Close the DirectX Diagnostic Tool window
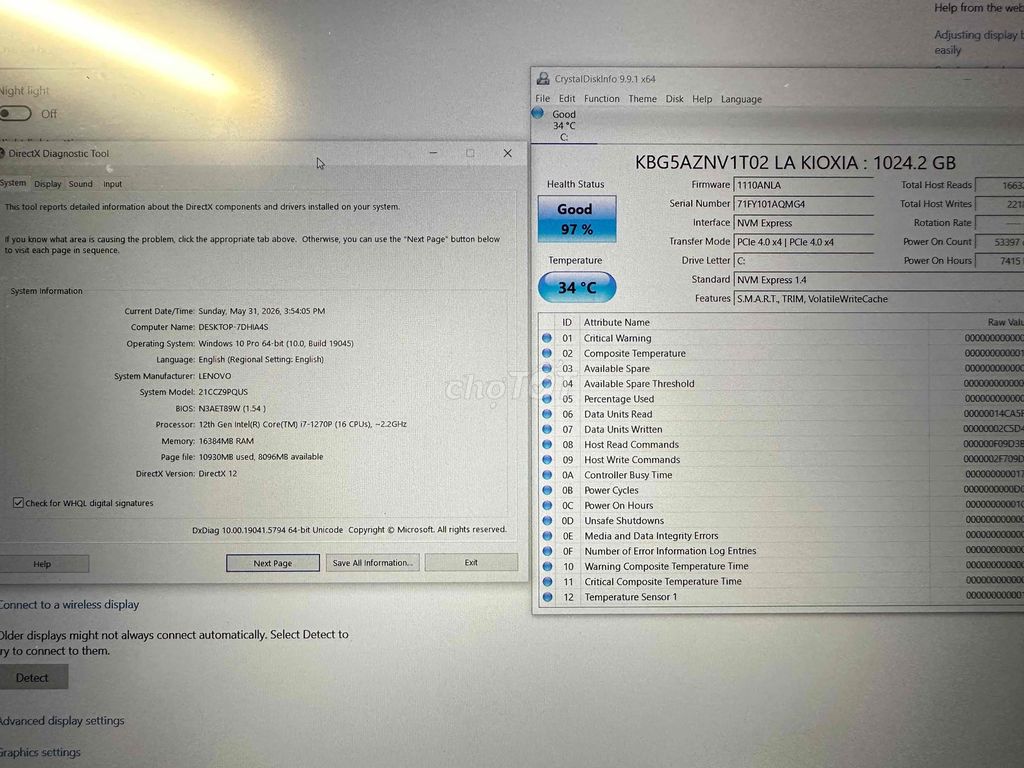This screenshot has height=768, width=1024. (507, 153)
